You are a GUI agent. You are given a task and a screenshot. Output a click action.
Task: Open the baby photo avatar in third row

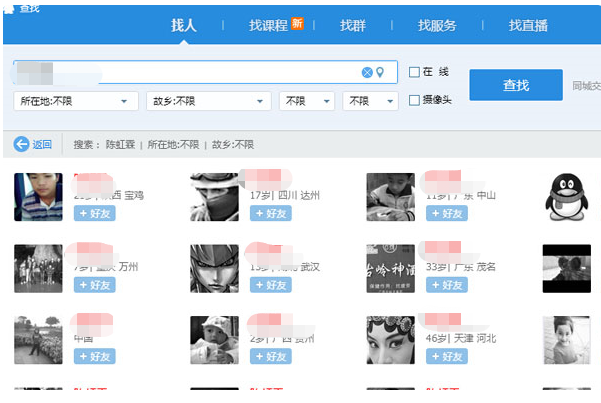214,340
